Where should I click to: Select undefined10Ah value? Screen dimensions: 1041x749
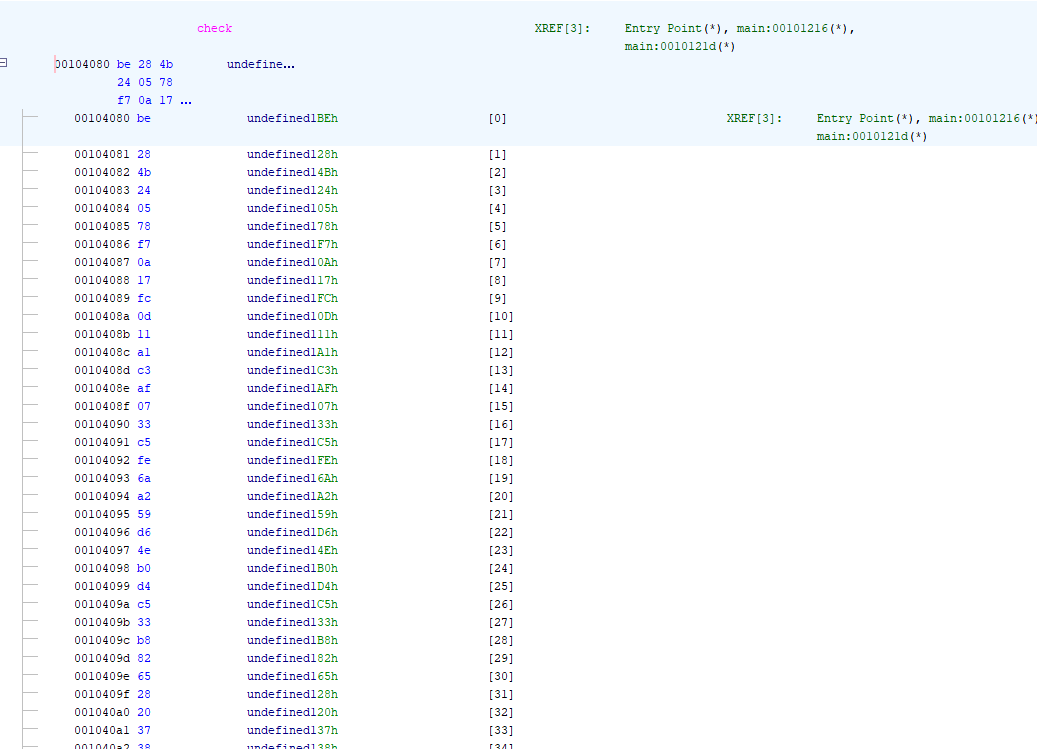pos(292,262)
